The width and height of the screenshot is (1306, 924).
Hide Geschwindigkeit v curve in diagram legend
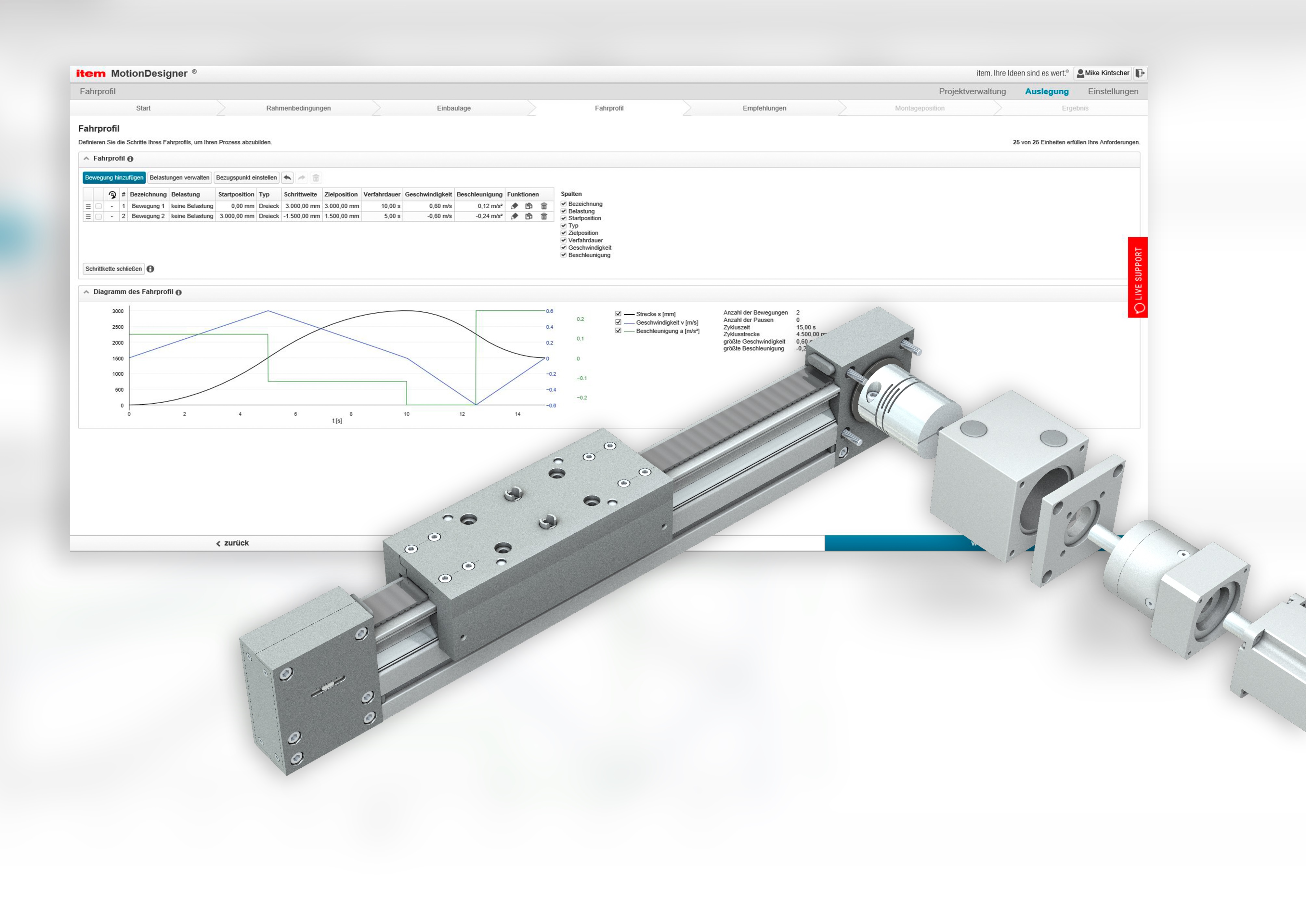[x=618, y=322]
